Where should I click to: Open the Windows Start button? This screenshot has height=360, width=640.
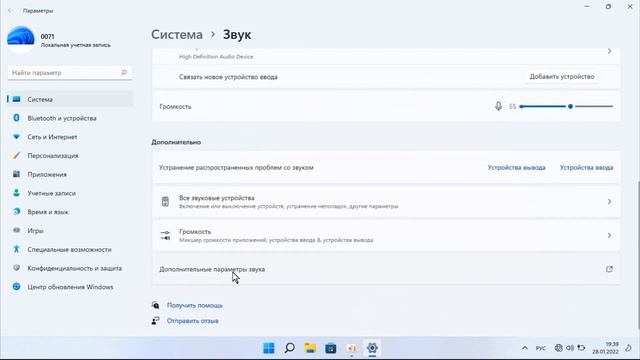click(269, 348)
